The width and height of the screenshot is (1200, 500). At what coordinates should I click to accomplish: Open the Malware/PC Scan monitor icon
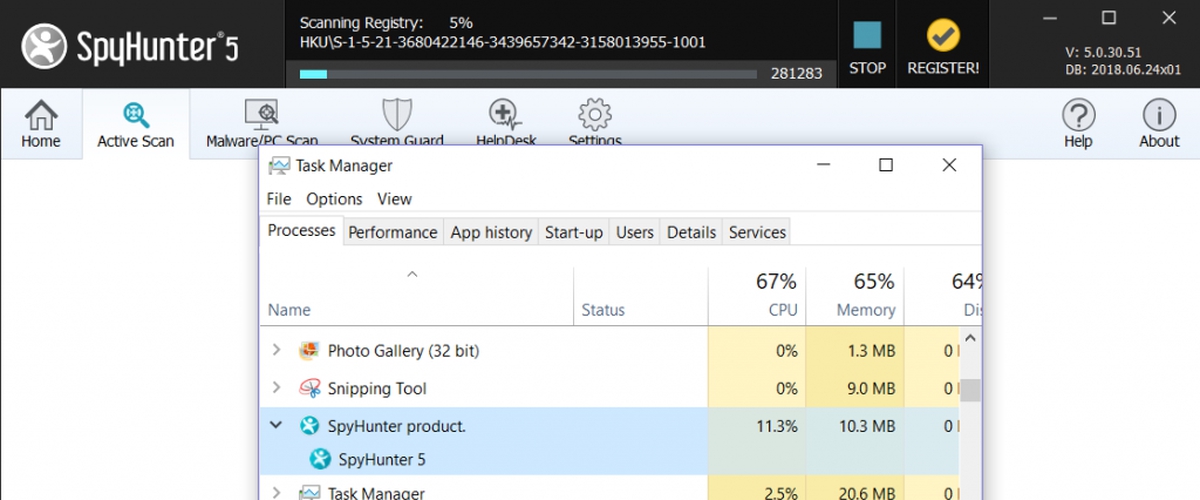(x=261, y=114)
